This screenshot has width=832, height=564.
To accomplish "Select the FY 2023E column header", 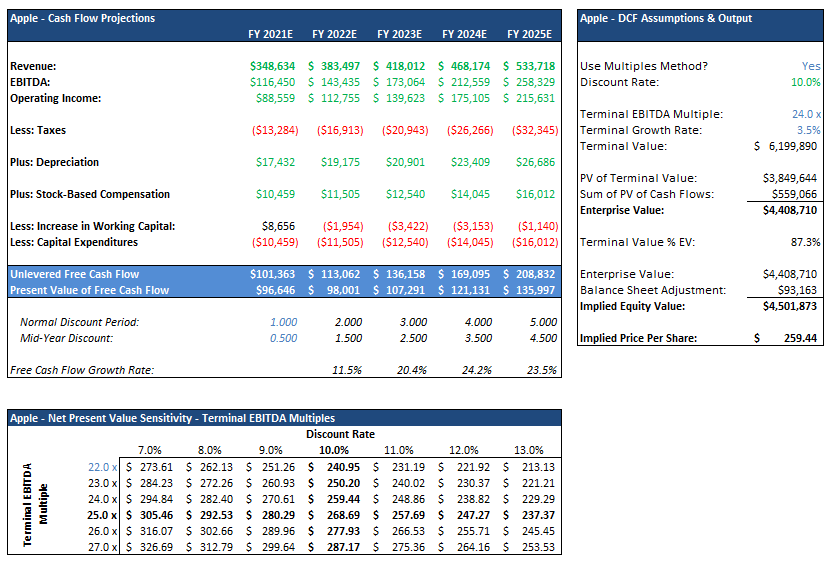I will tap(399, 34).
